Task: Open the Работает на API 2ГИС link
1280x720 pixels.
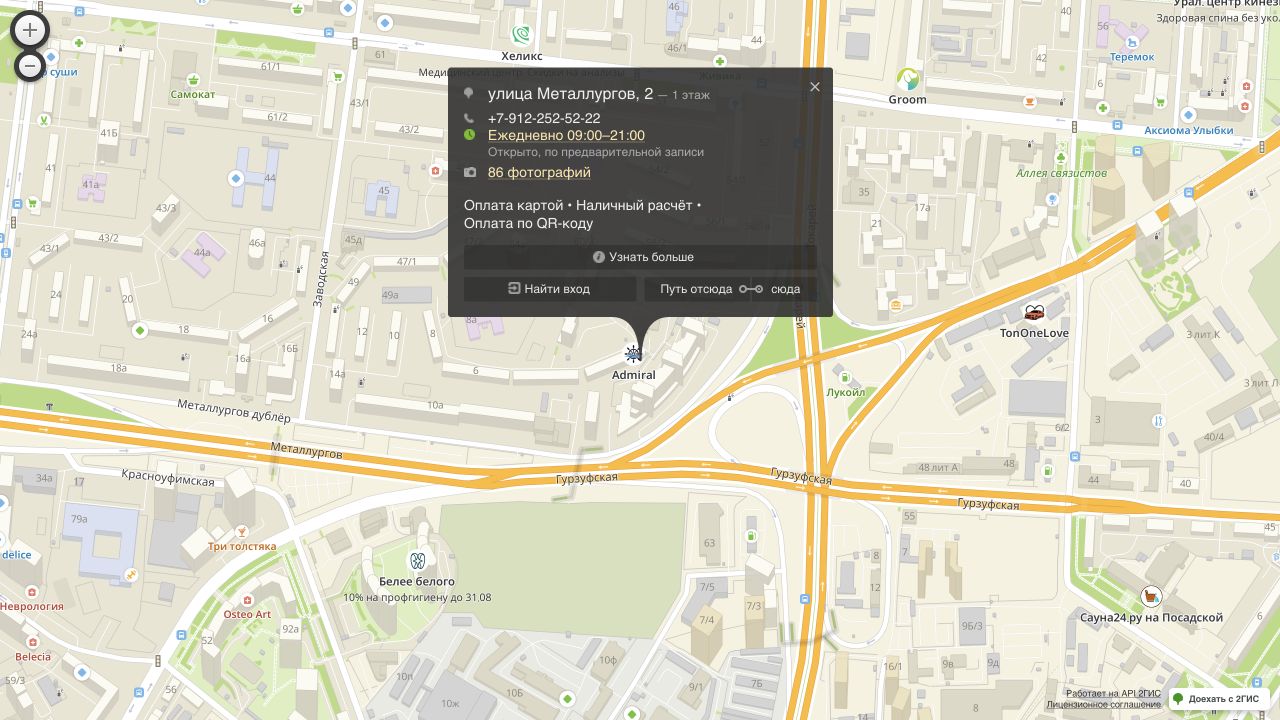Action: (1114, 693)
